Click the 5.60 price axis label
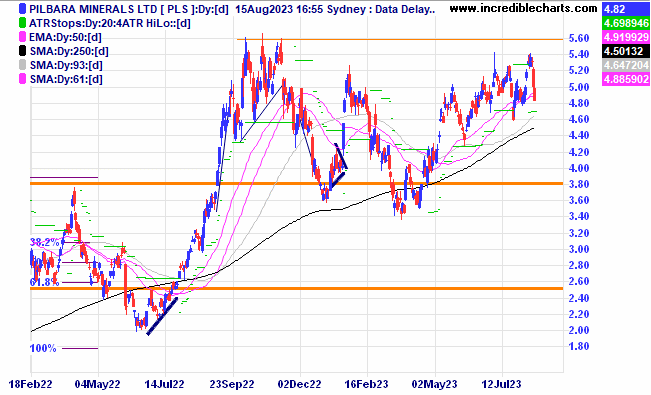651x395 pixels. pos(579,38)
